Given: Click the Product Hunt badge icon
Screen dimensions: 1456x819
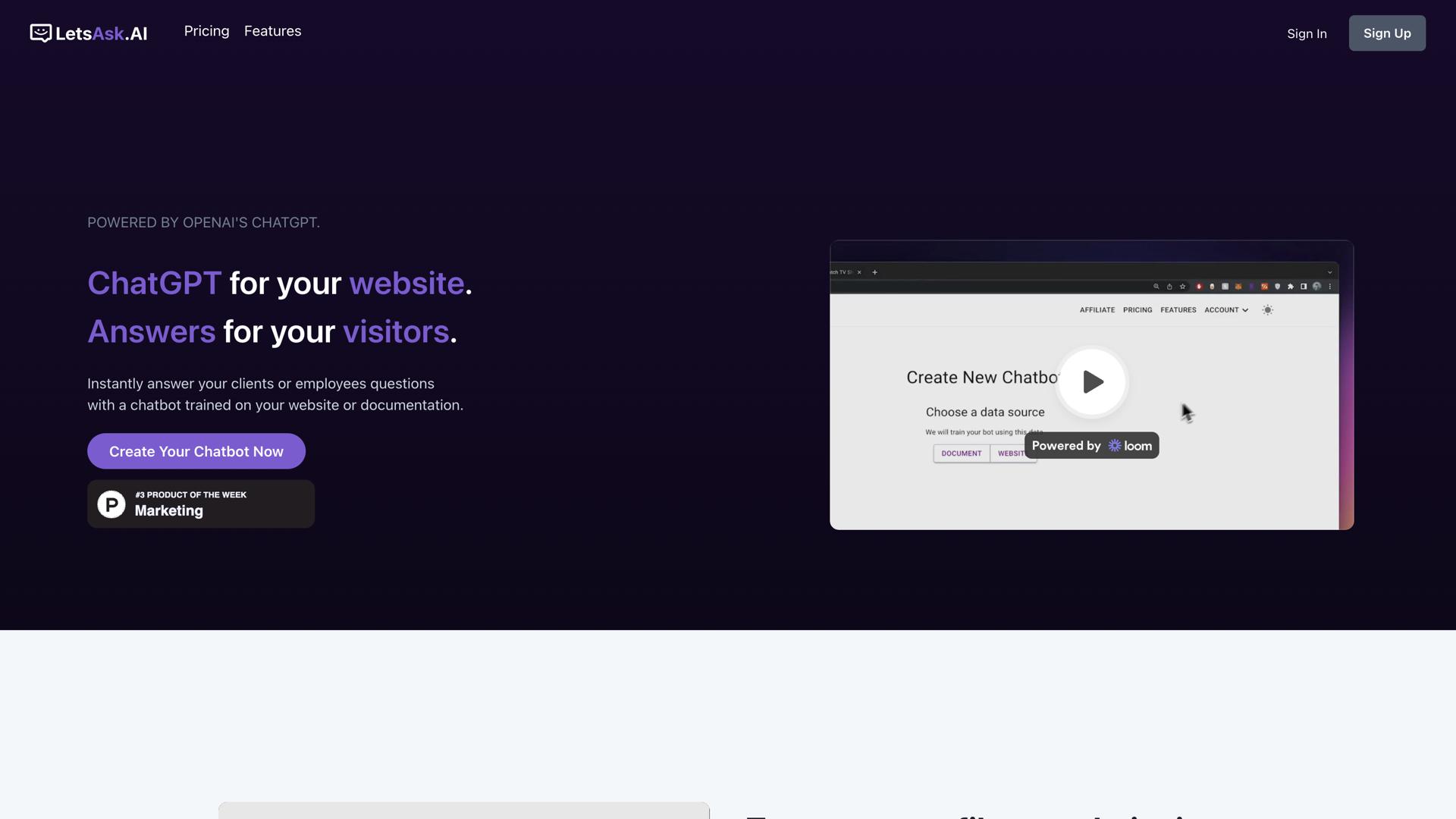Looking at the screenshot, I should (x=111, y=504).
